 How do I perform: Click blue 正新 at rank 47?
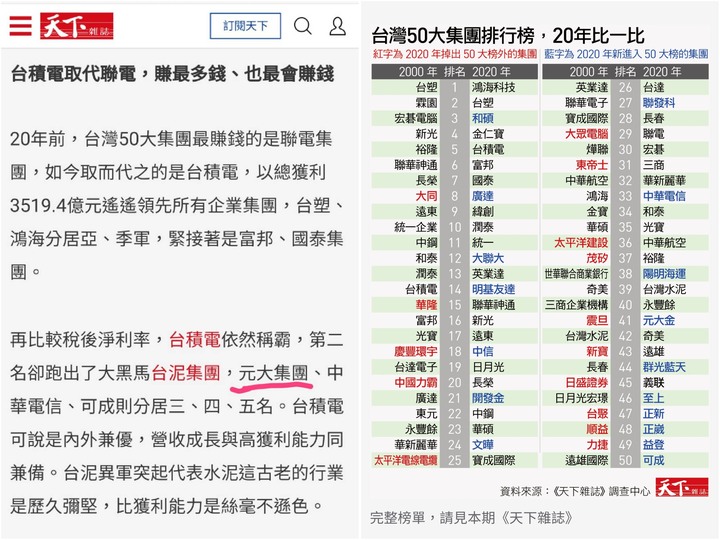[653, 414]
